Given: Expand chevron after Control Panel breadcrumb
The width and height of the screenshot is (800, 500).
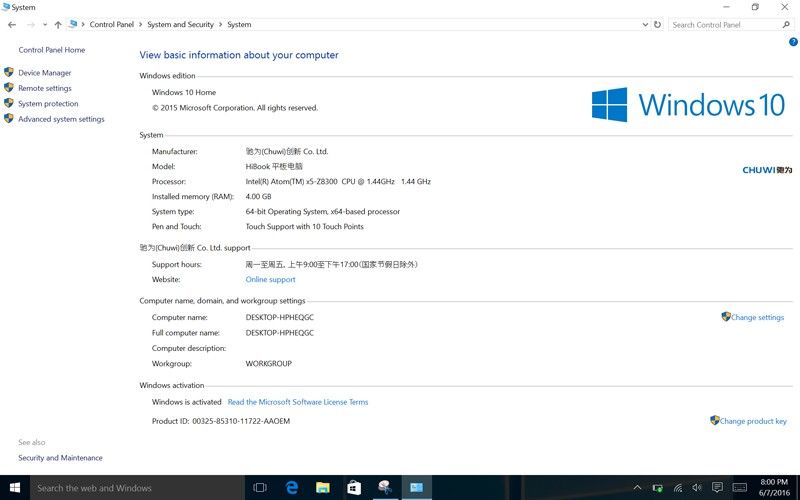Looking at the screenshot, I should click(141, 24).
